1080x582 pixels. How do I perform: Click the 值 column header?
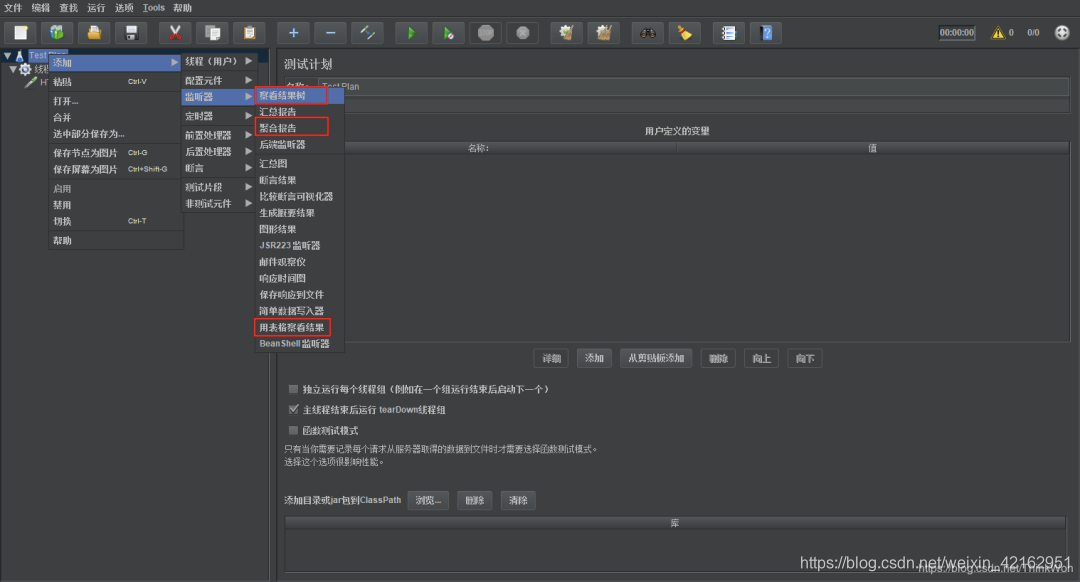tap(872, 148)
